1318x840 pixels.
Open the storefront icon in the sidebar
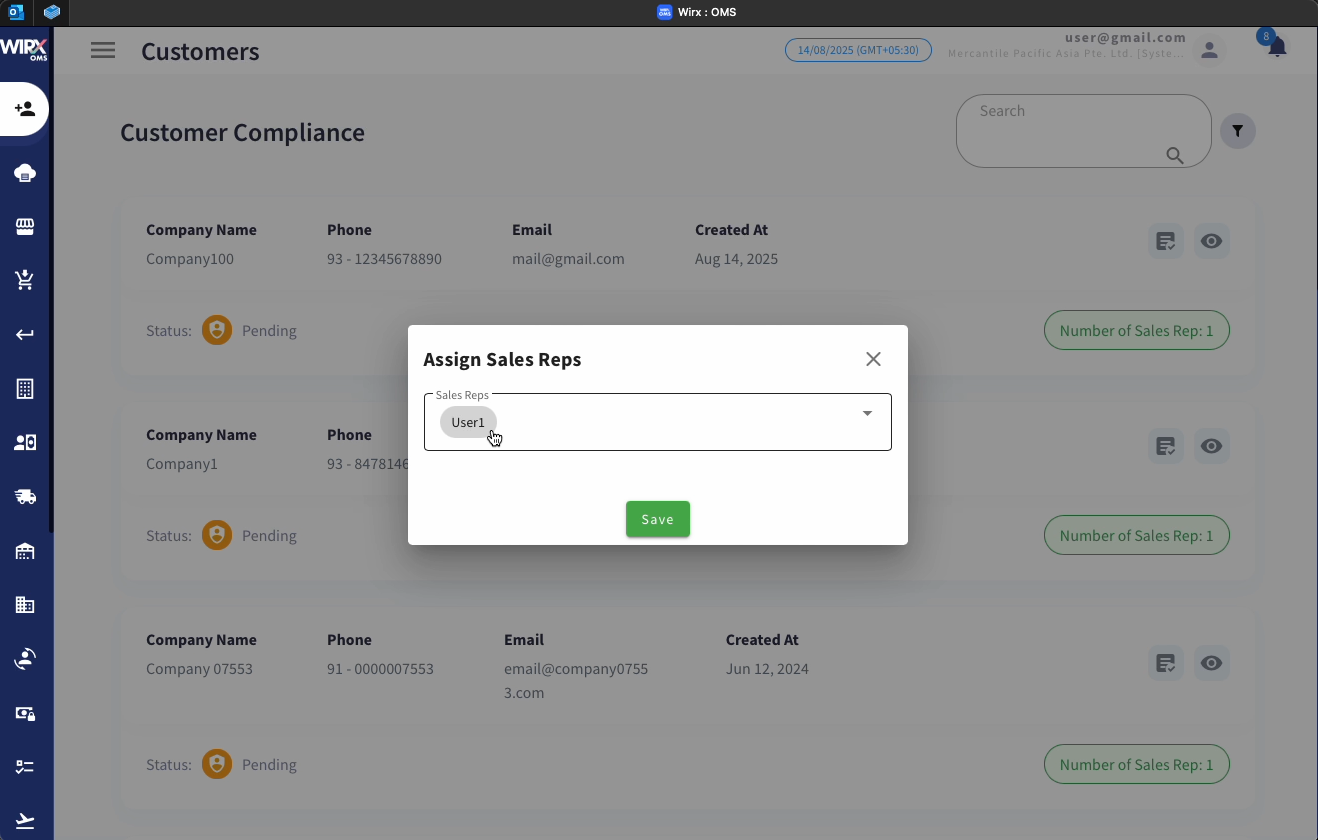(x=24, y=226)
